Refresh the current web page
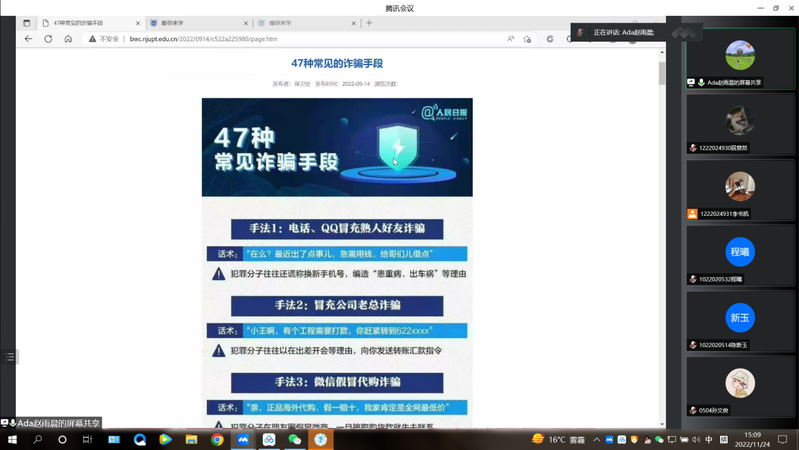The height and width of the screenshot is (450, 799). point(48,39)
